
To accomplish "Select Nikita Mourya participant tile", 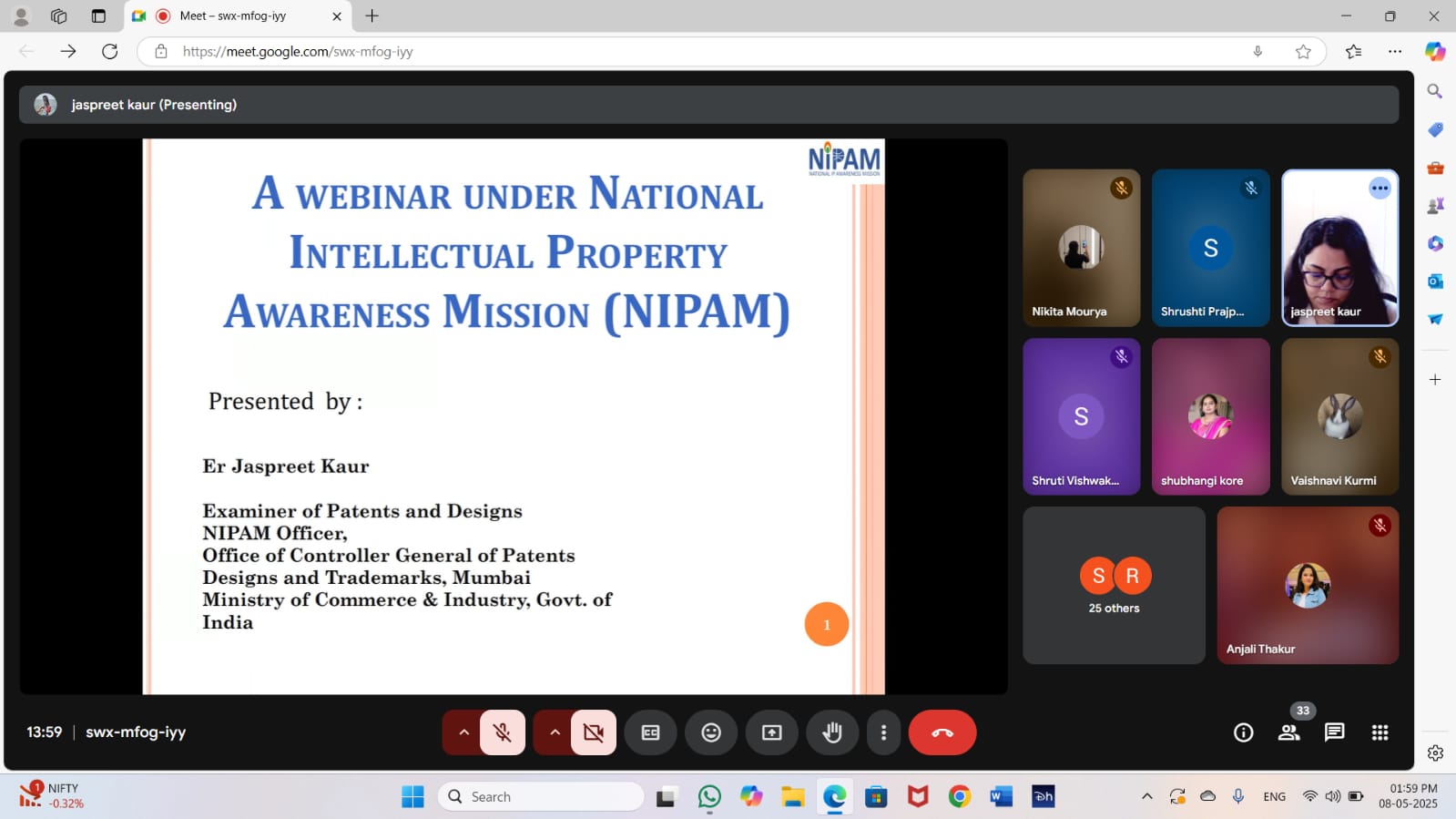I will [x=1081, y=248].
